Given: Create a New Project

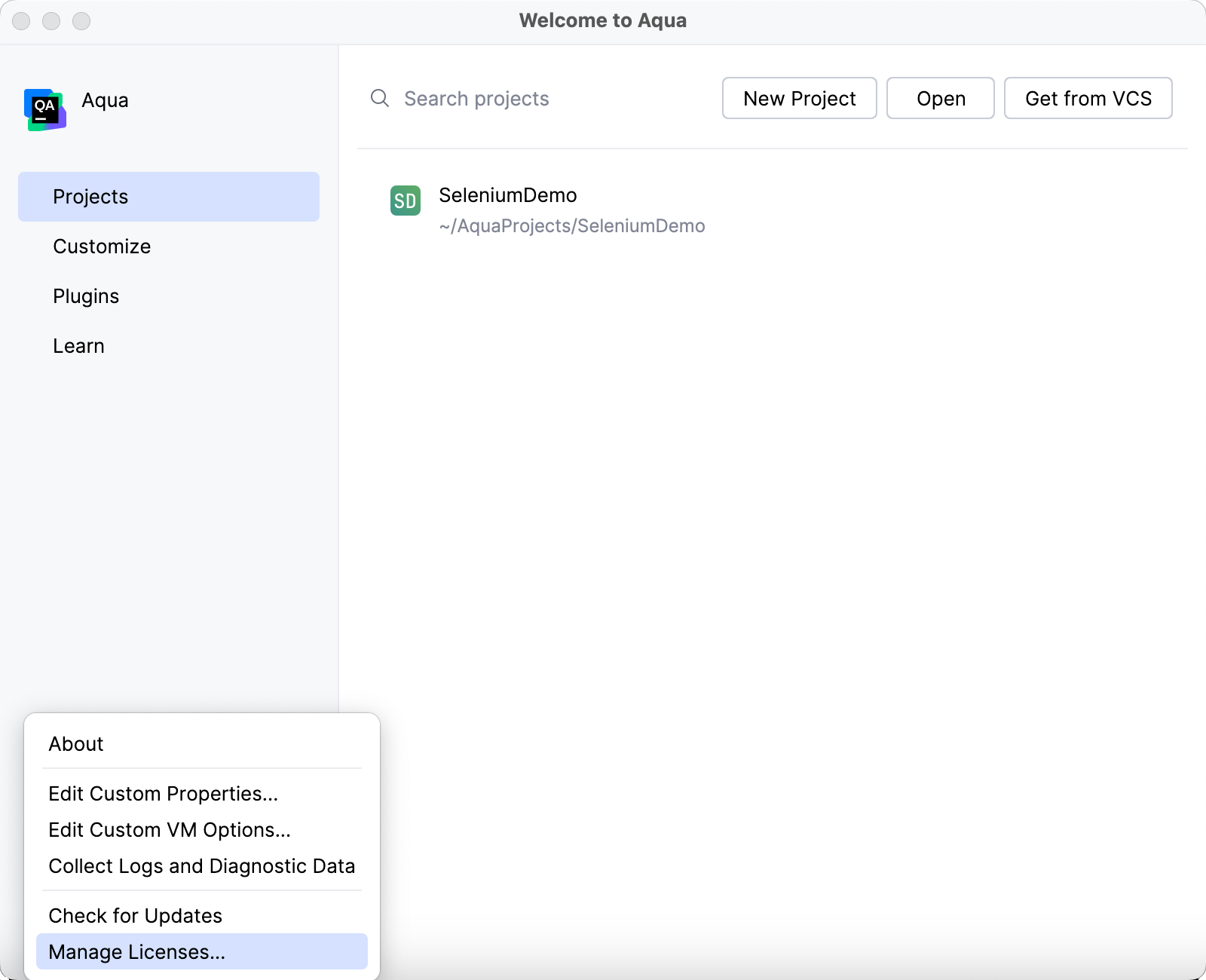Looking at the screenshot, I should [800, 98].
